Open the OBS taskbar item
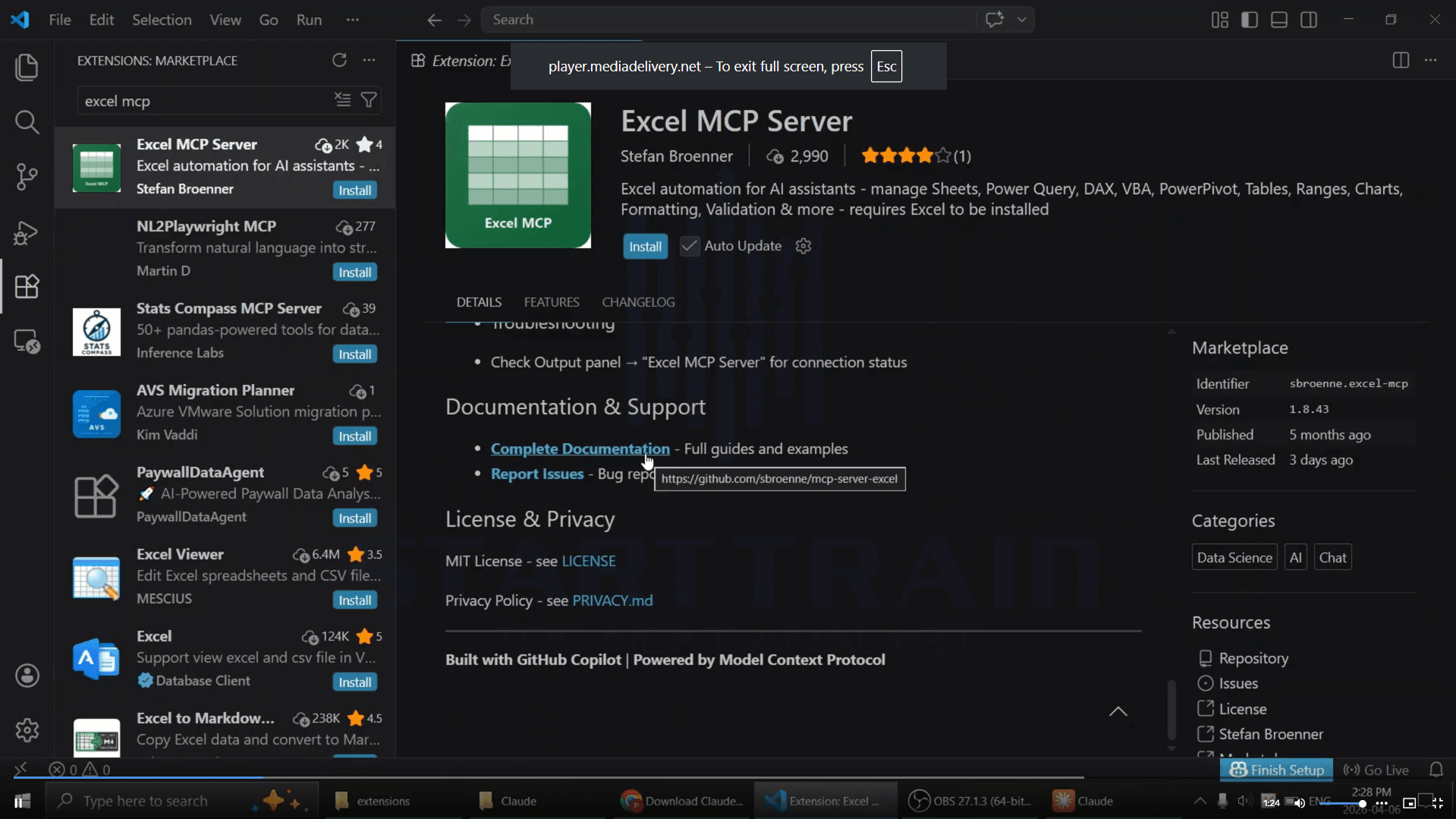1456x819 pixels. coord(970,801)
